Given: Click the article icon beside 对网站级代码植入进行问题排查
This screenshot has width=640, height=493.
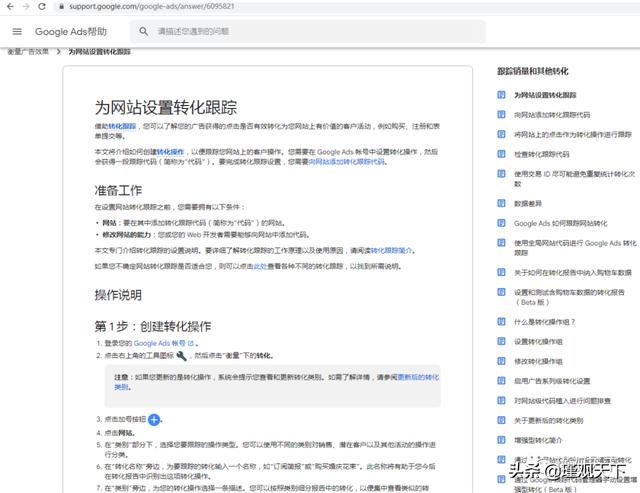Looking at the screenshot, I should (501, 400).
